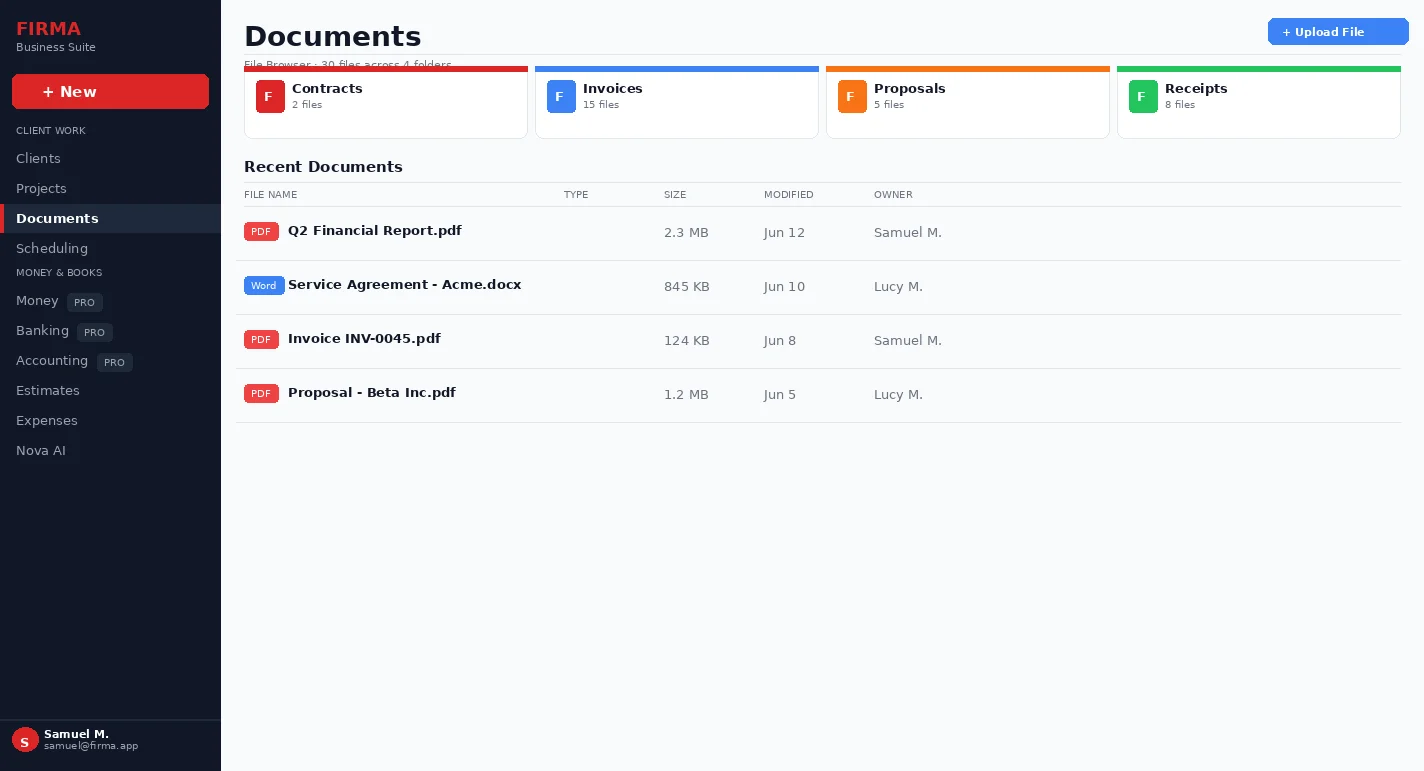Screen dimensions: 1424x771
Task: Click the PRO badge next to Banking
Action: tap(95, 332)
